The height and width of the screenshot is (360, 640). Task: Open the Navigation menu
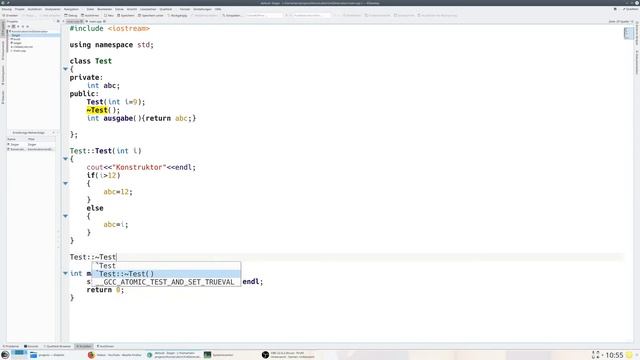(x=71, y=9)
